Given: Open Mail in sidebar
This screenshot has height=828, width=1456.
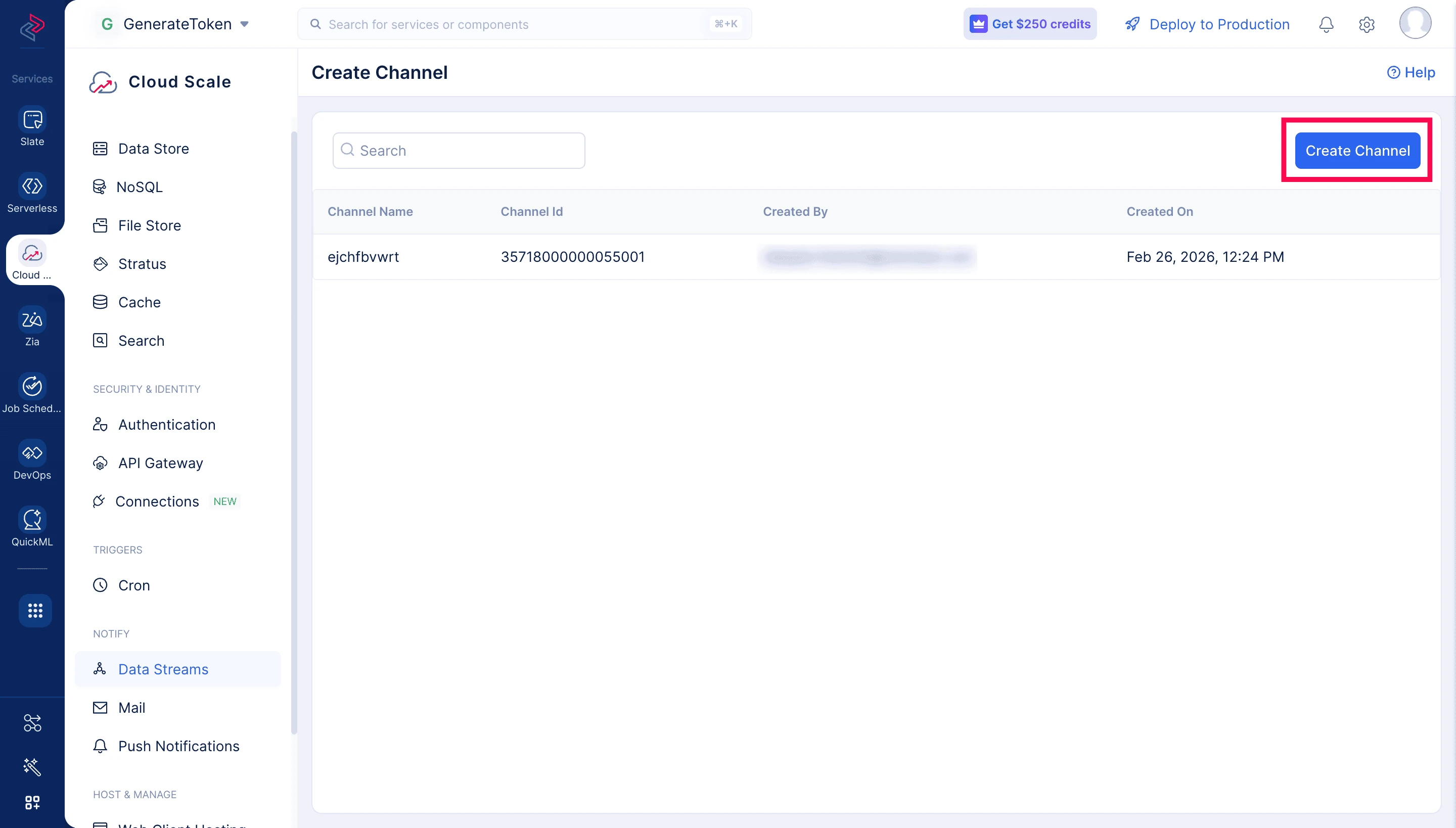Looking at the screenshot, I should [177, 708].
